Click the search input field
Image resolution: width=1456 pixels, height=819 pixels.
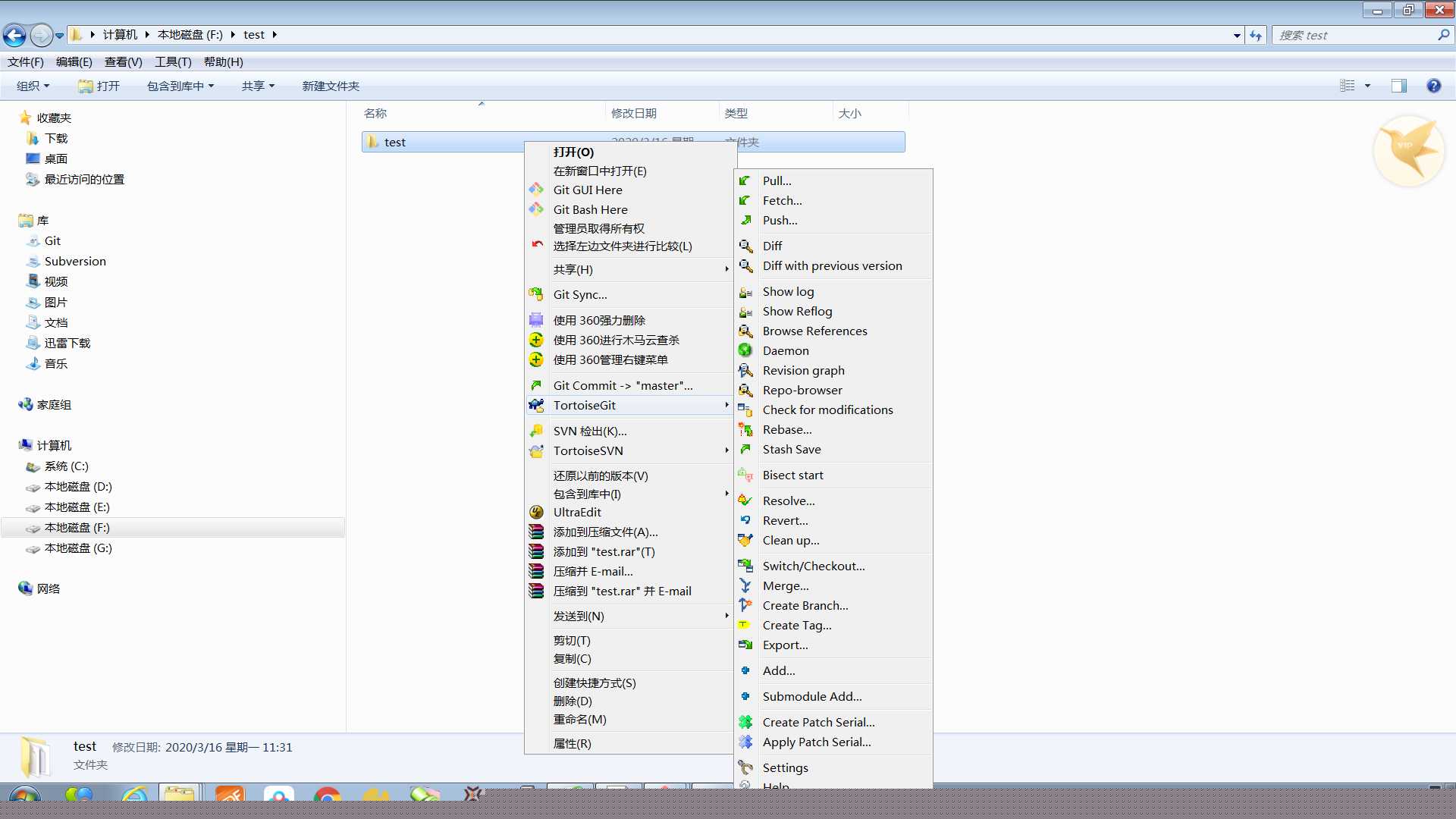click(x=1355, y=35)
